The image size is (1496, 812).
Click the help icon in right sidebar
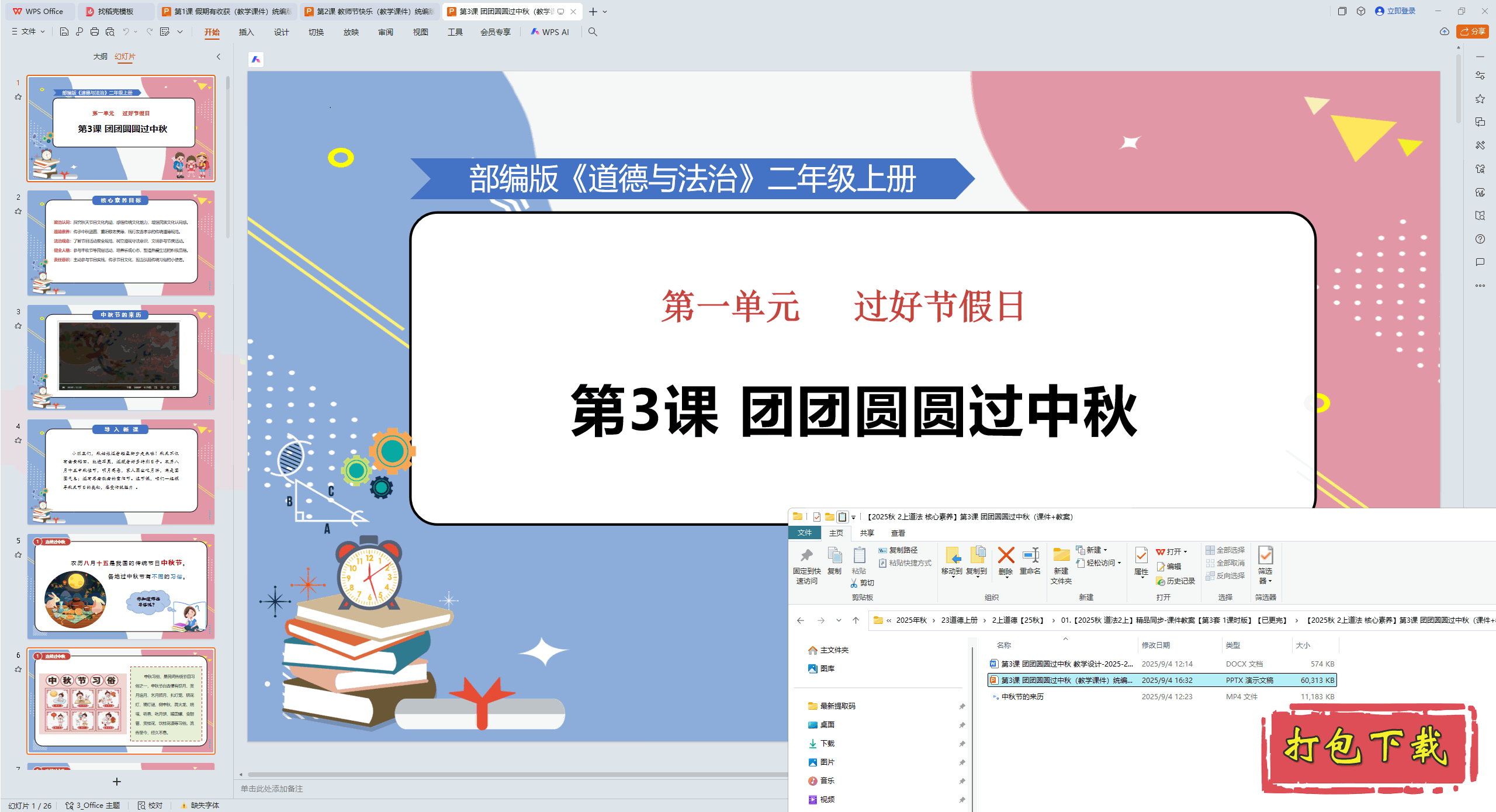(x=1480, y=239)
